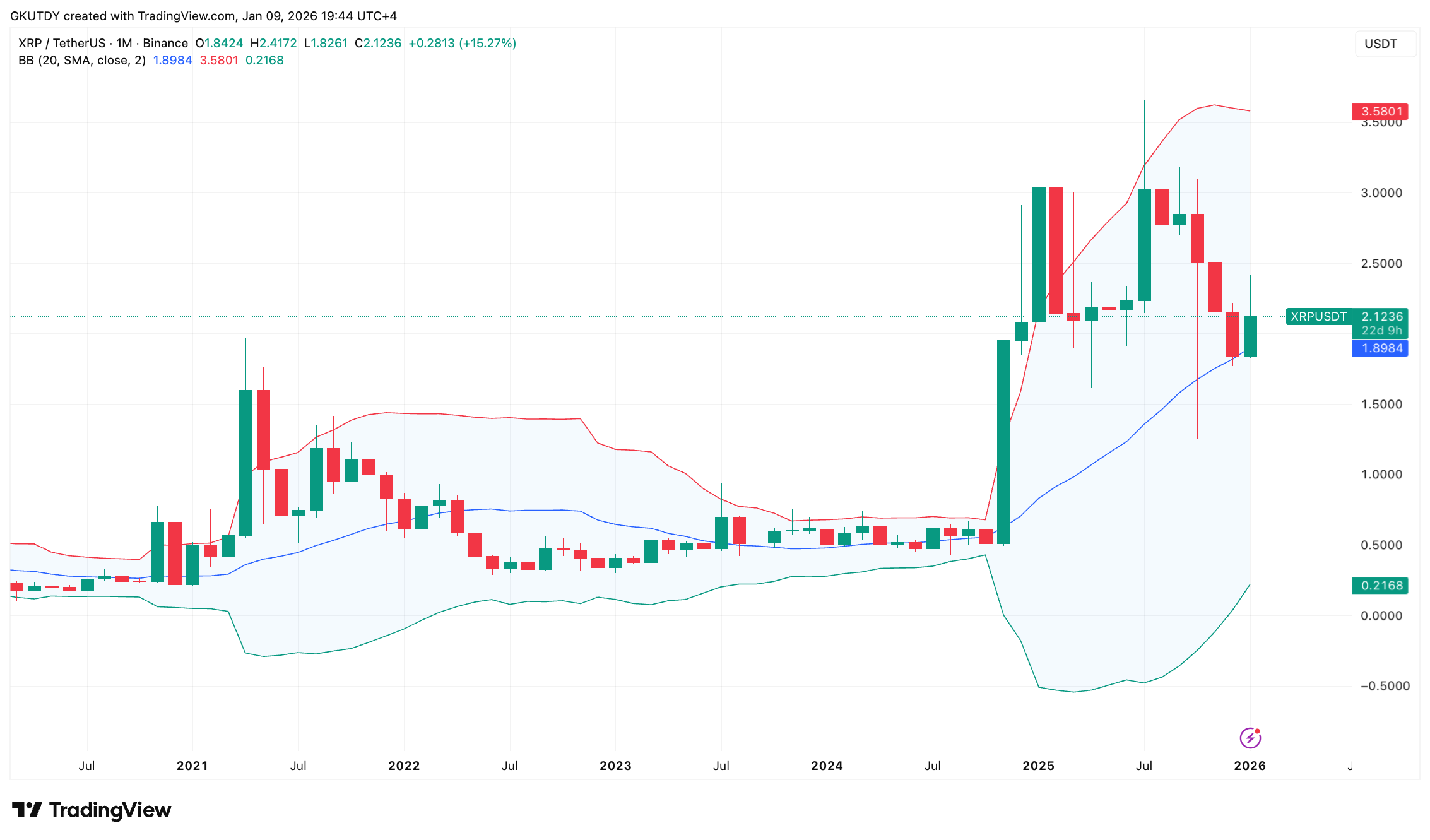Select the BB (20, SMA, close, 2) legend

point(82,61)
